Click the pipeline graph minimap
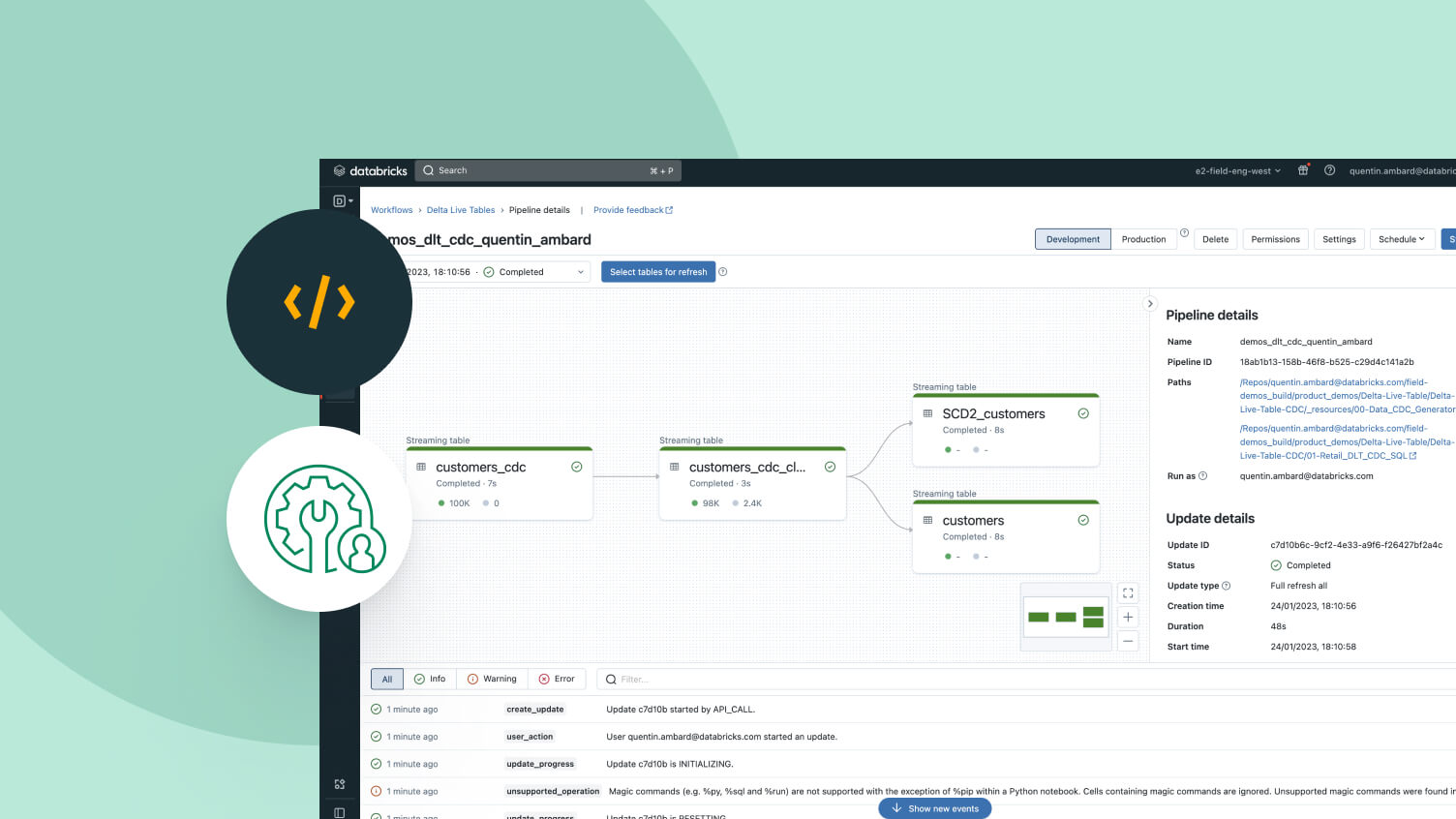The width and height of the screenshot is (1456, 819). [1066, 617]
